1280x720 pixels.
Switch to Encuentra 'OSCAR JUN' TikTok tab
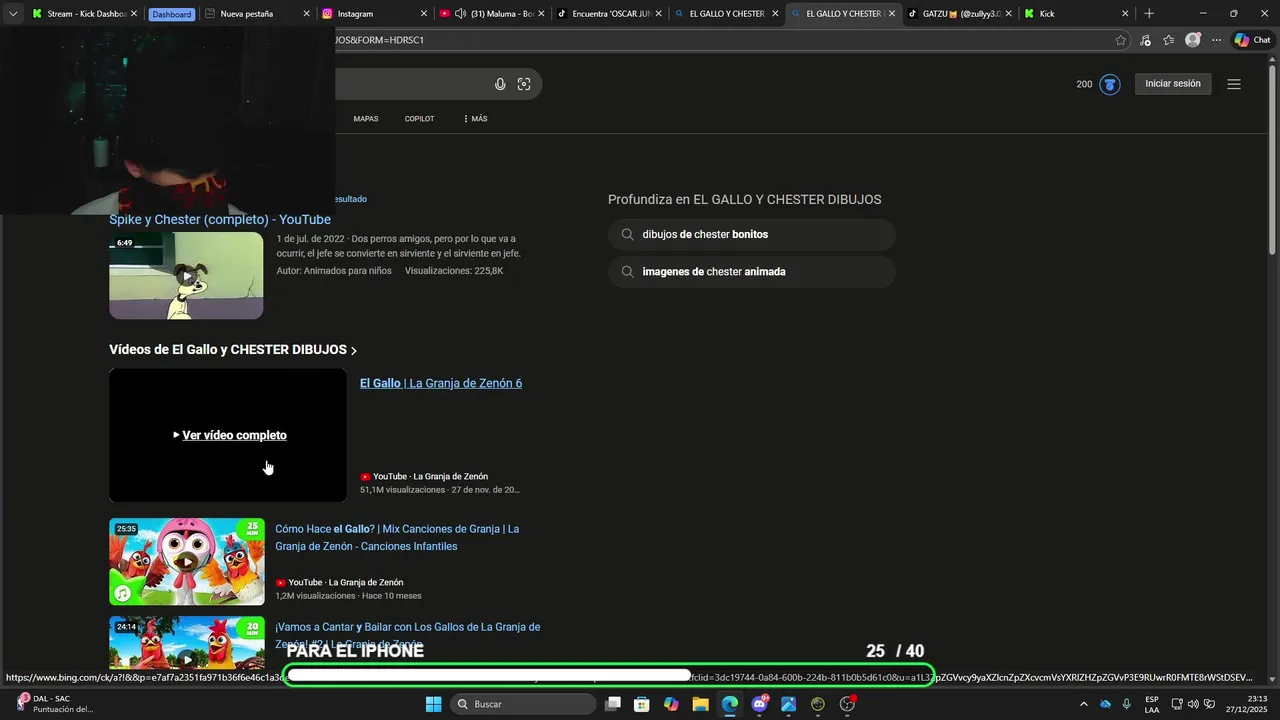click(608, 14)
